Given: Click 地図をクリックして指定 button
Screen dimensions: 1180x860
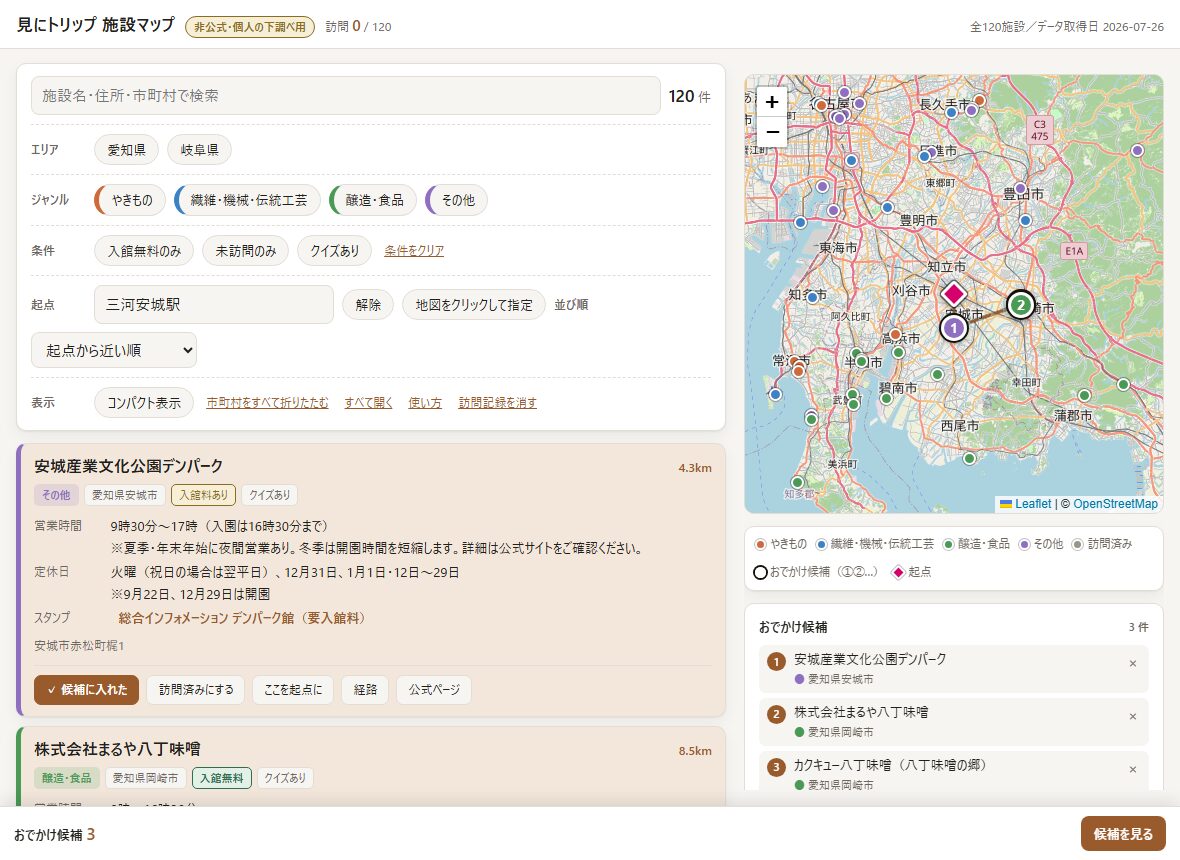Looking at the screenshot, I should tap(474, 305).
